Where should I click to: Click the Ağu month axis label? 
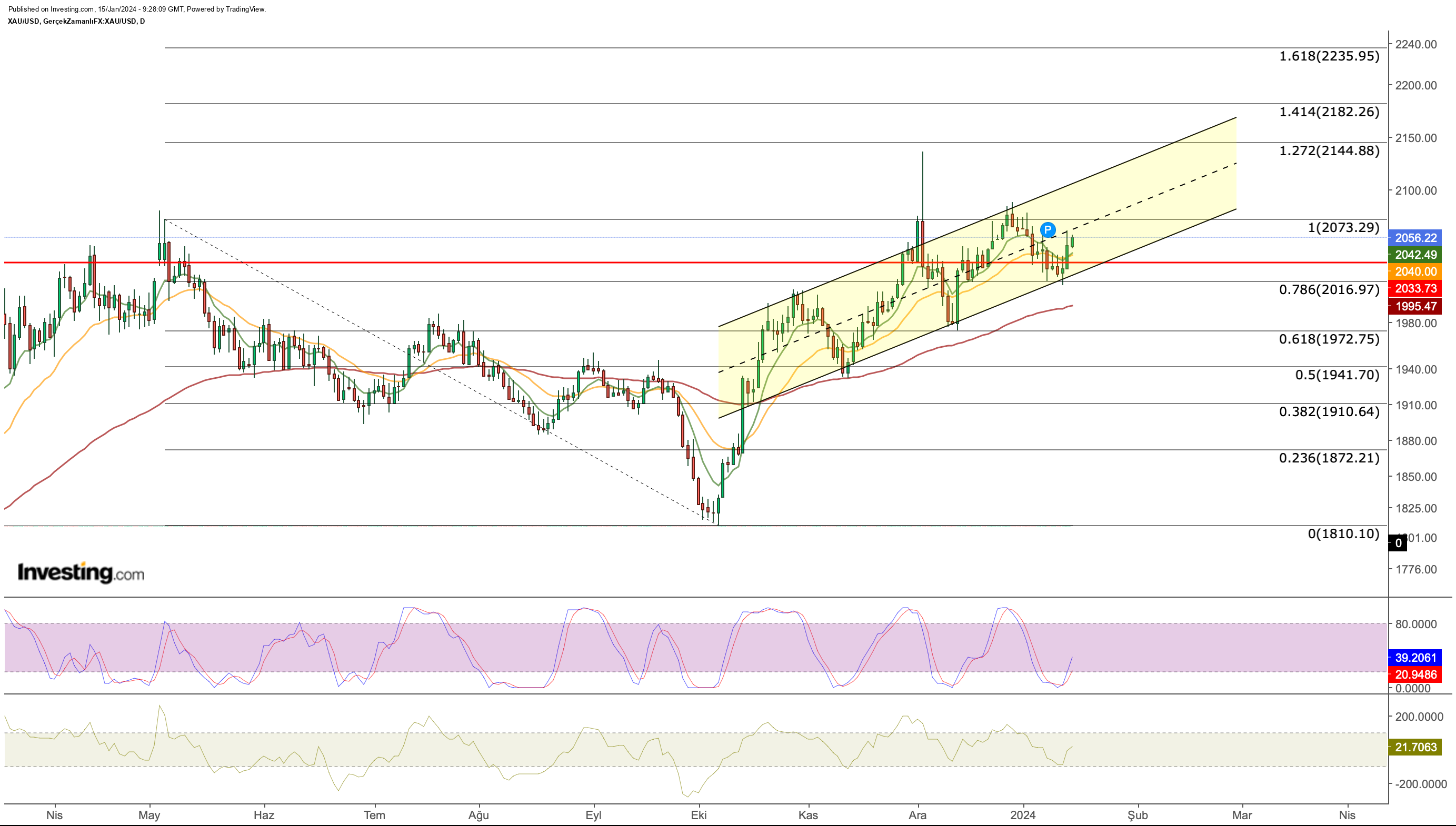click(478, 815)
